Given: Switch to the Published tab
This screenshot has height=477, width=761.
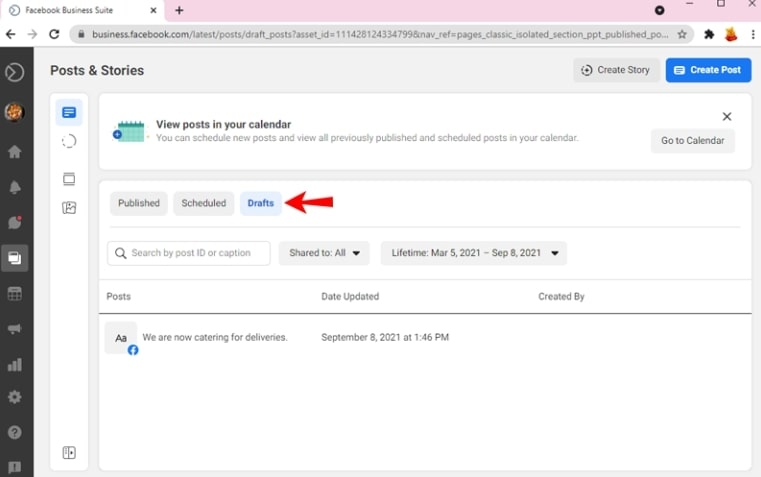Looking at the screenshot, I should [x=139, y=203].
